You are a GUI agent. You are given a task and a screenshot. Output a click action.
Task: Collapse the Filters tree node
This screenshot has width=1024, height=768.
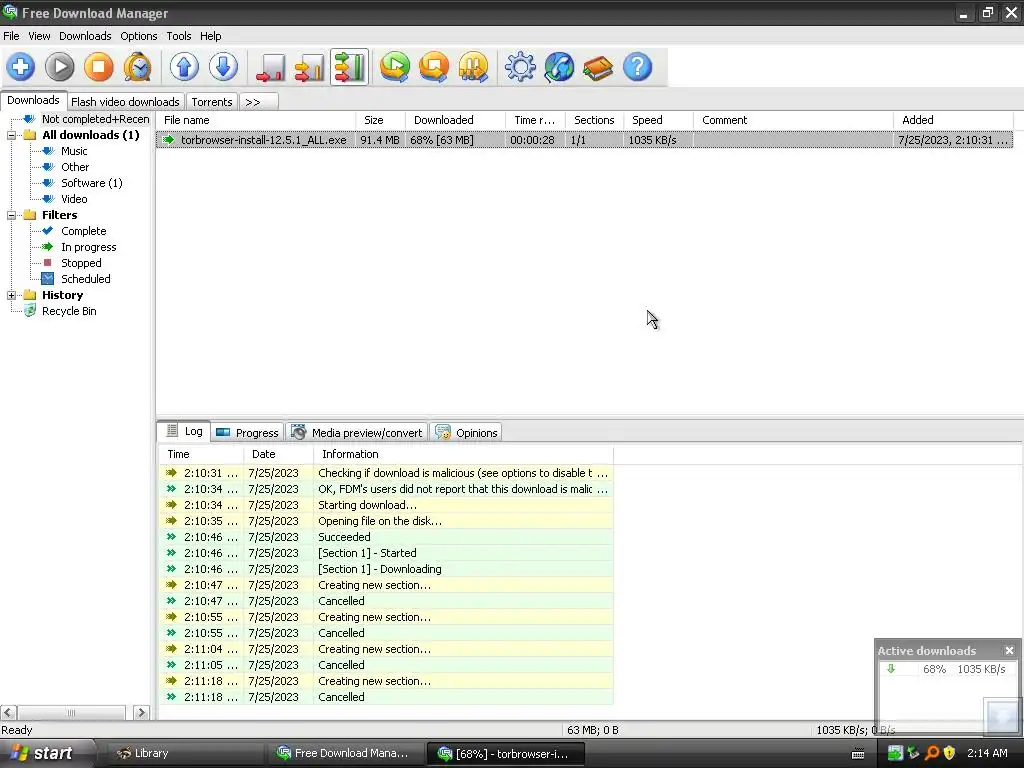pos(11,215)
